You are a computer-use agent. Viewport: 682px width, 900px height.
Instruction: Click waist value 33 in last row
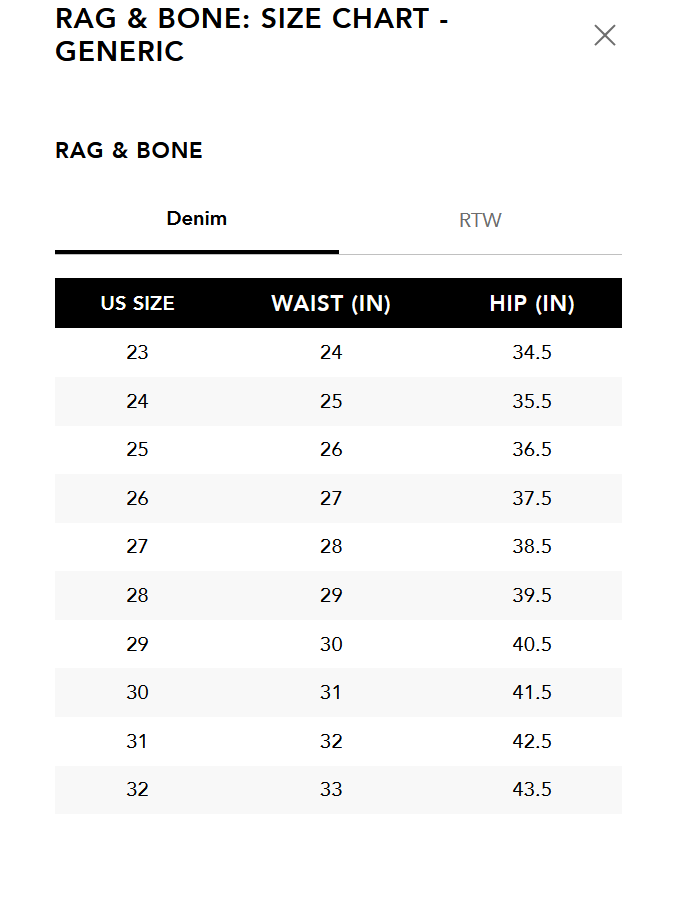tap(331, 789)
